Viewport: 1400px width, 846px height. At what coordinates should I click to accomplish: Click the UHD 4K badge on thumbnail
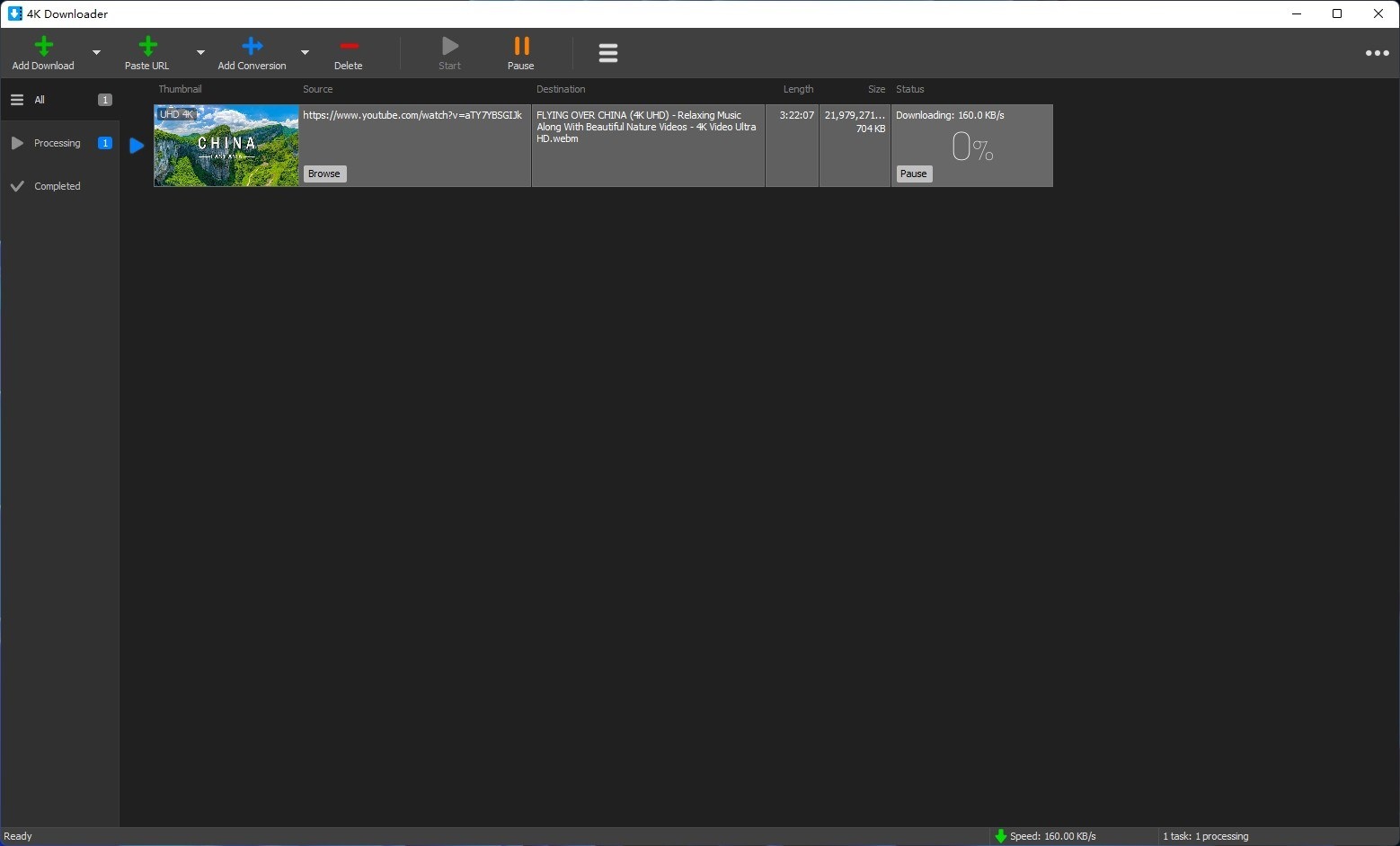pos(177,114)
